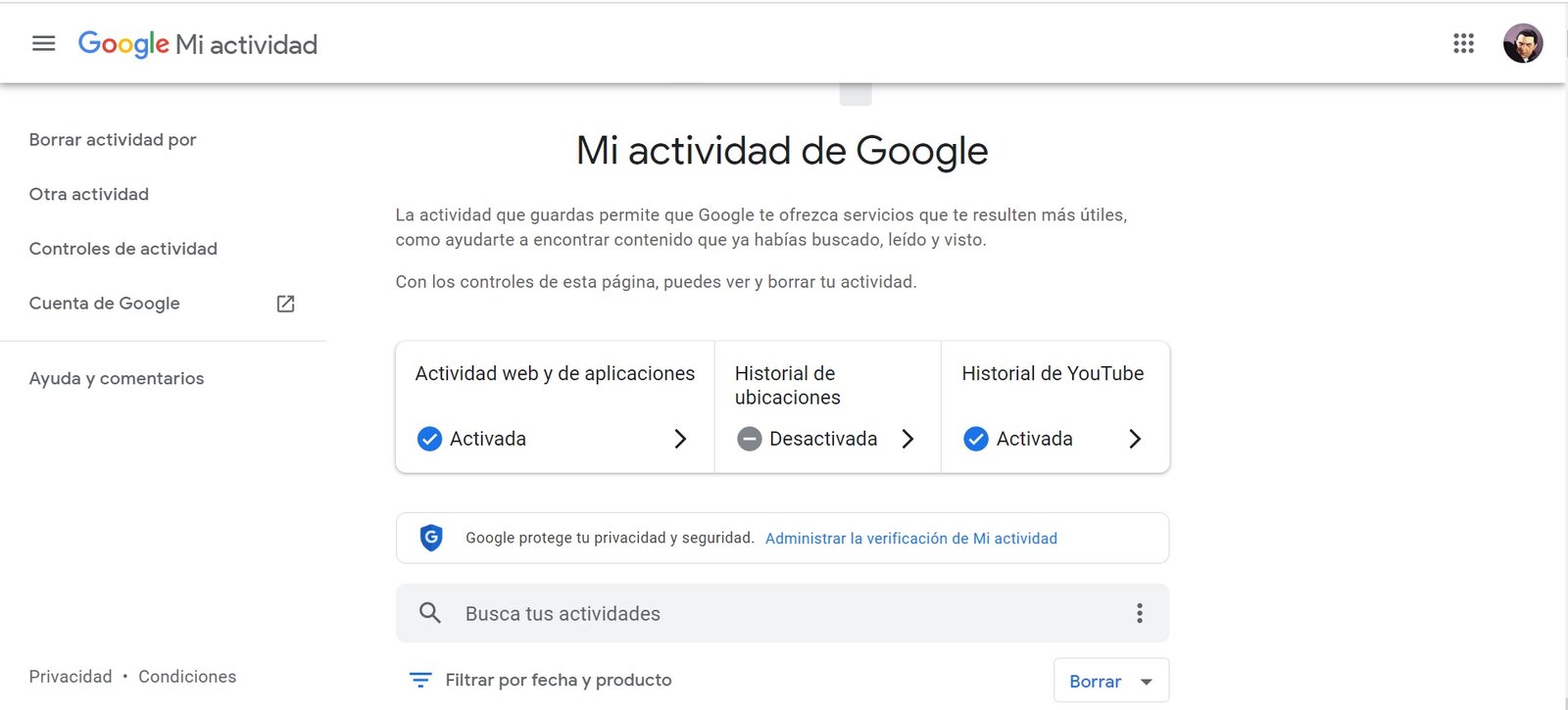Expand Historial de ubicaciones chevron
1568x710 pixels.
point(907,439)
